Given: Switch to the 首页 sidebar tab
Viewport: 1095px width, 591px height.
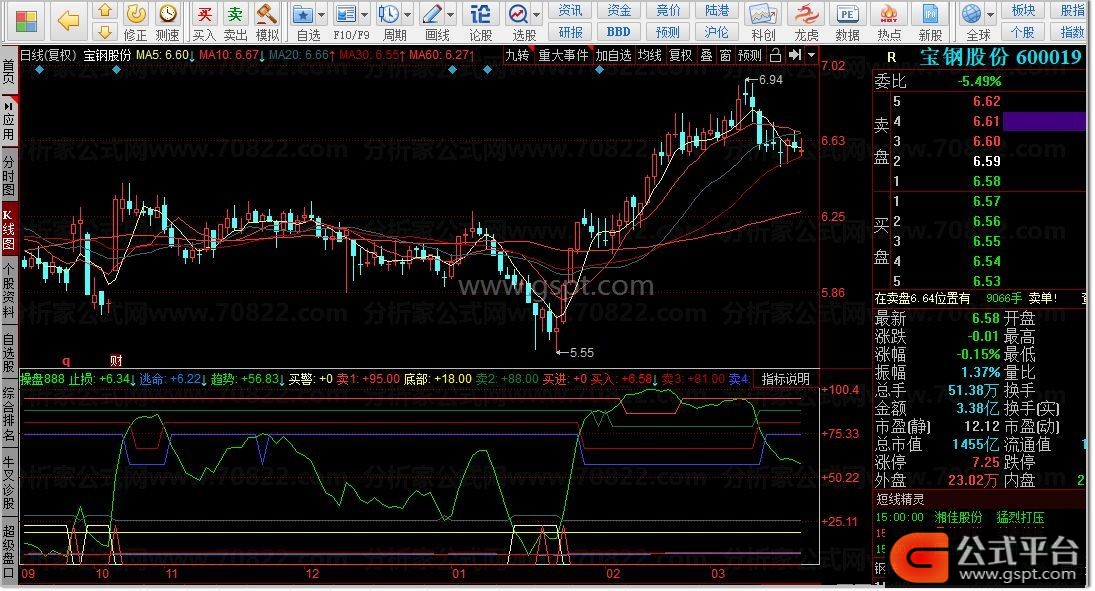Looking at the screenshot, I should tap(8, 71).
